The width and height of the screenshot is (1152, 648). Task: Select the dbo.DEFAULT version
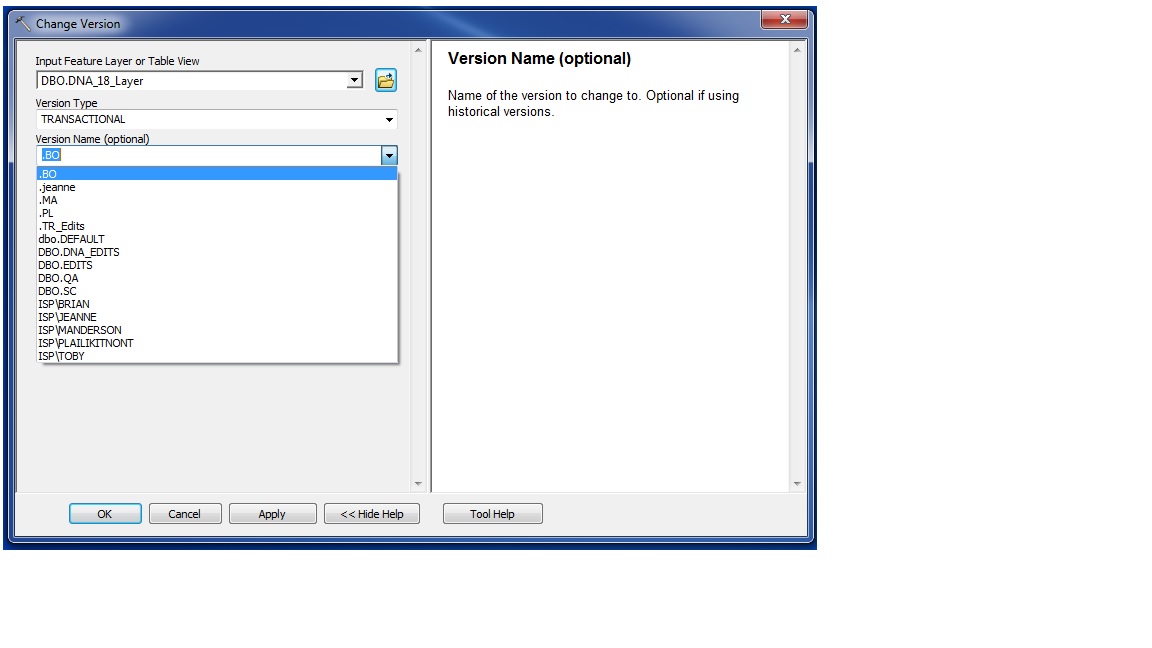click(217, 239)
